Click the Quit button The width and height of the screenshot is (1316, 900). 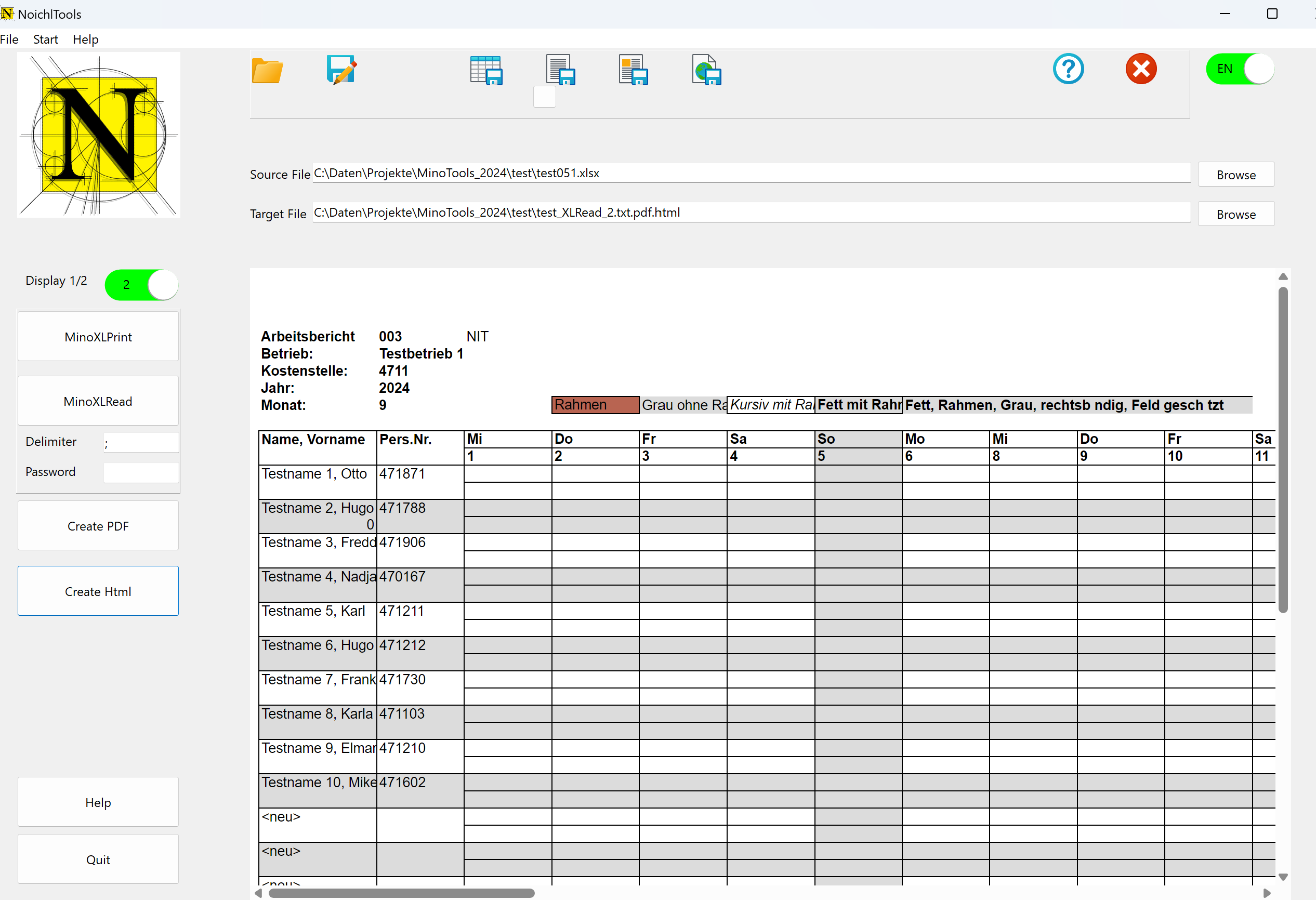point(98,859)
